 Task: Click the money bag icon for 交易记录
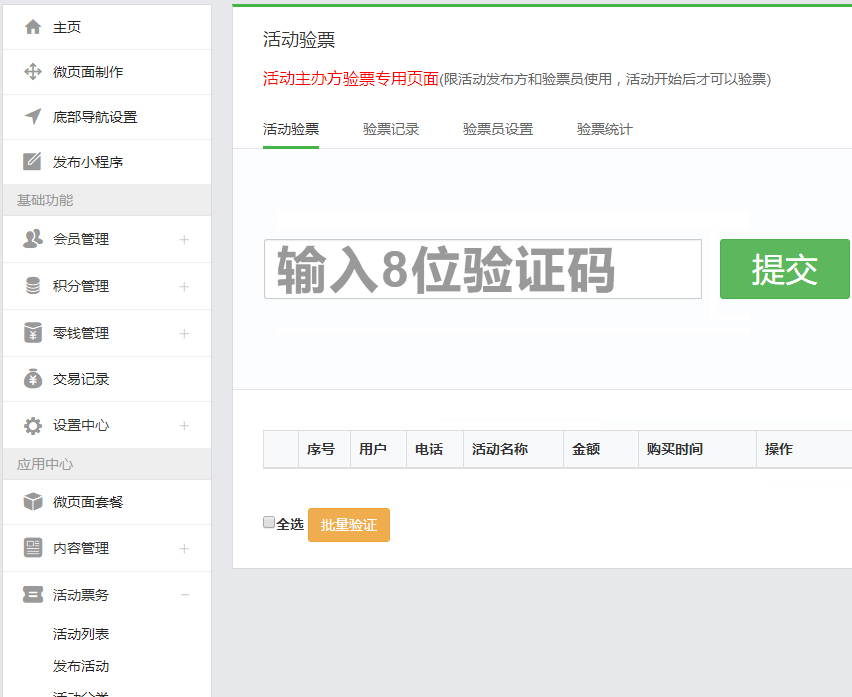tap(33, 379)
